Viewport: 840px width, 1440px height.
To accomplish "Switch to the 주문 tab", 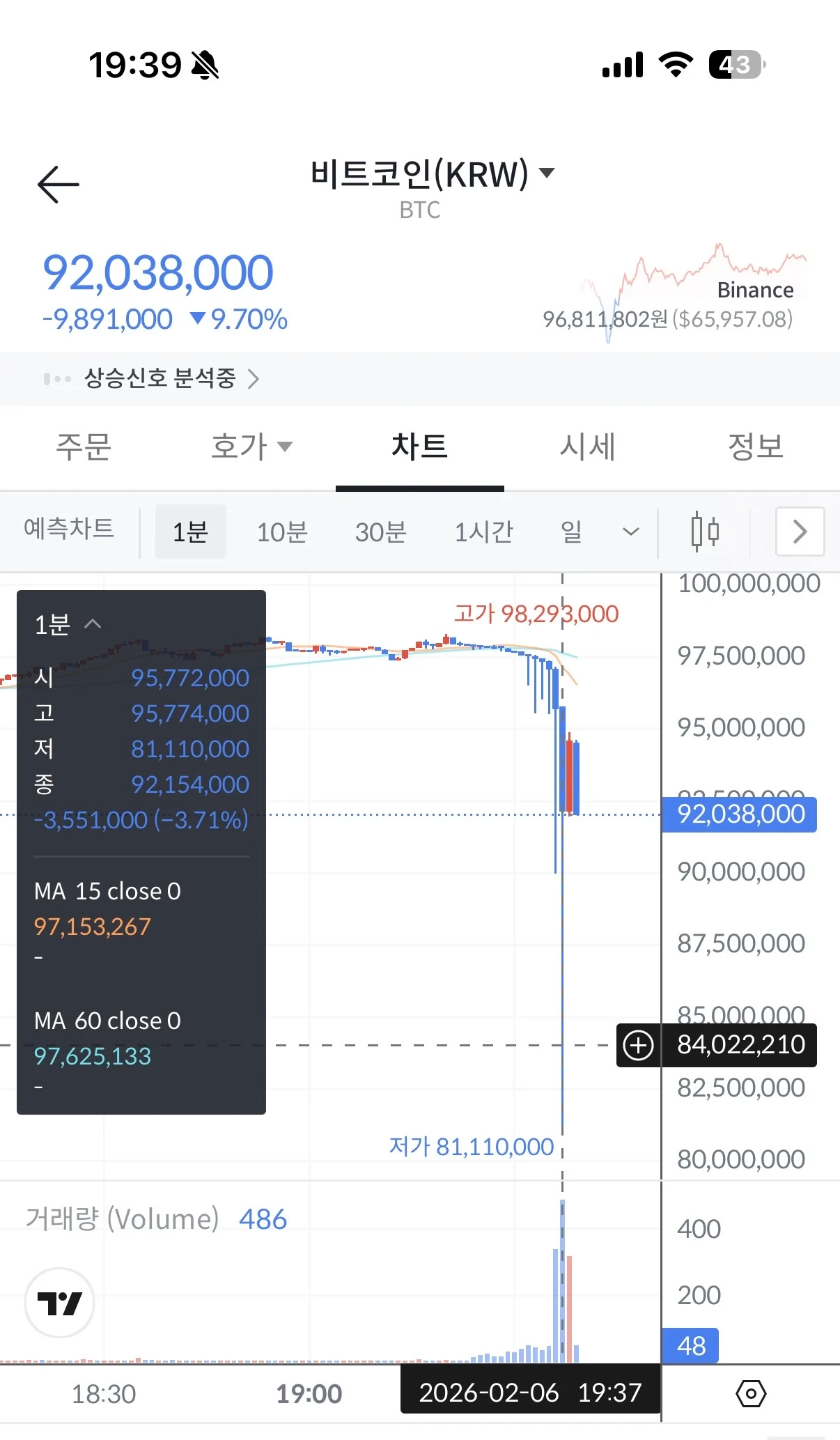I will [84, 447].
